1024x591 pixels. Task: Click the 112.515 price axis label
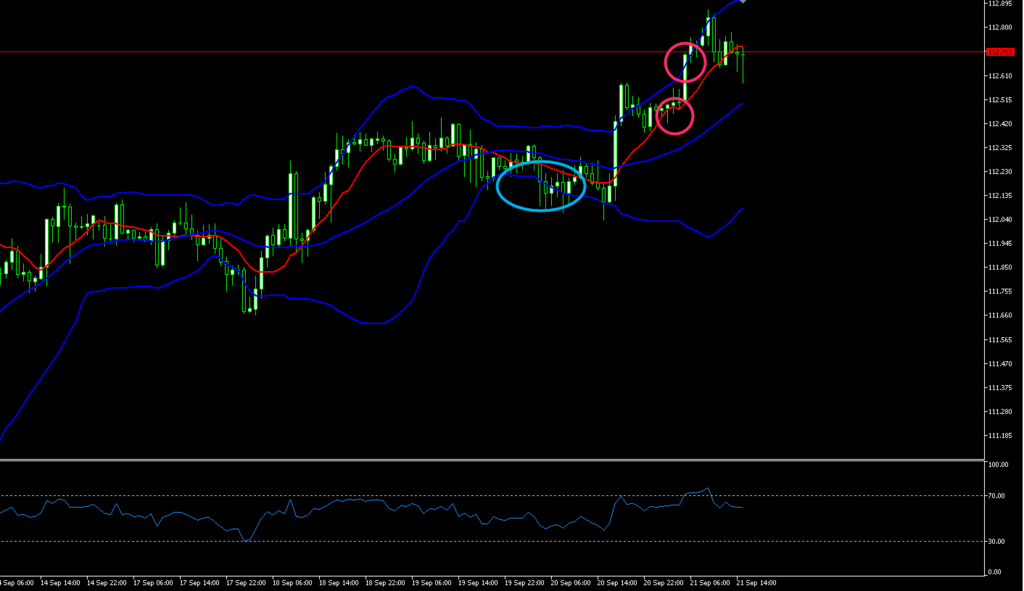coord(1000,100)
